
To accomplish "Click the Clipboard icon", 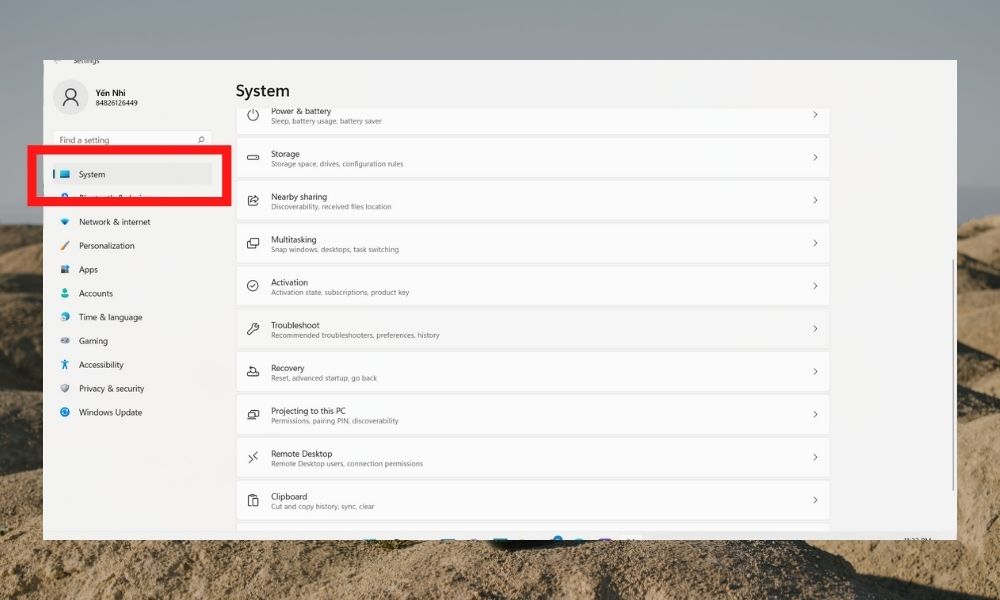I will click(x=252, y=500).
